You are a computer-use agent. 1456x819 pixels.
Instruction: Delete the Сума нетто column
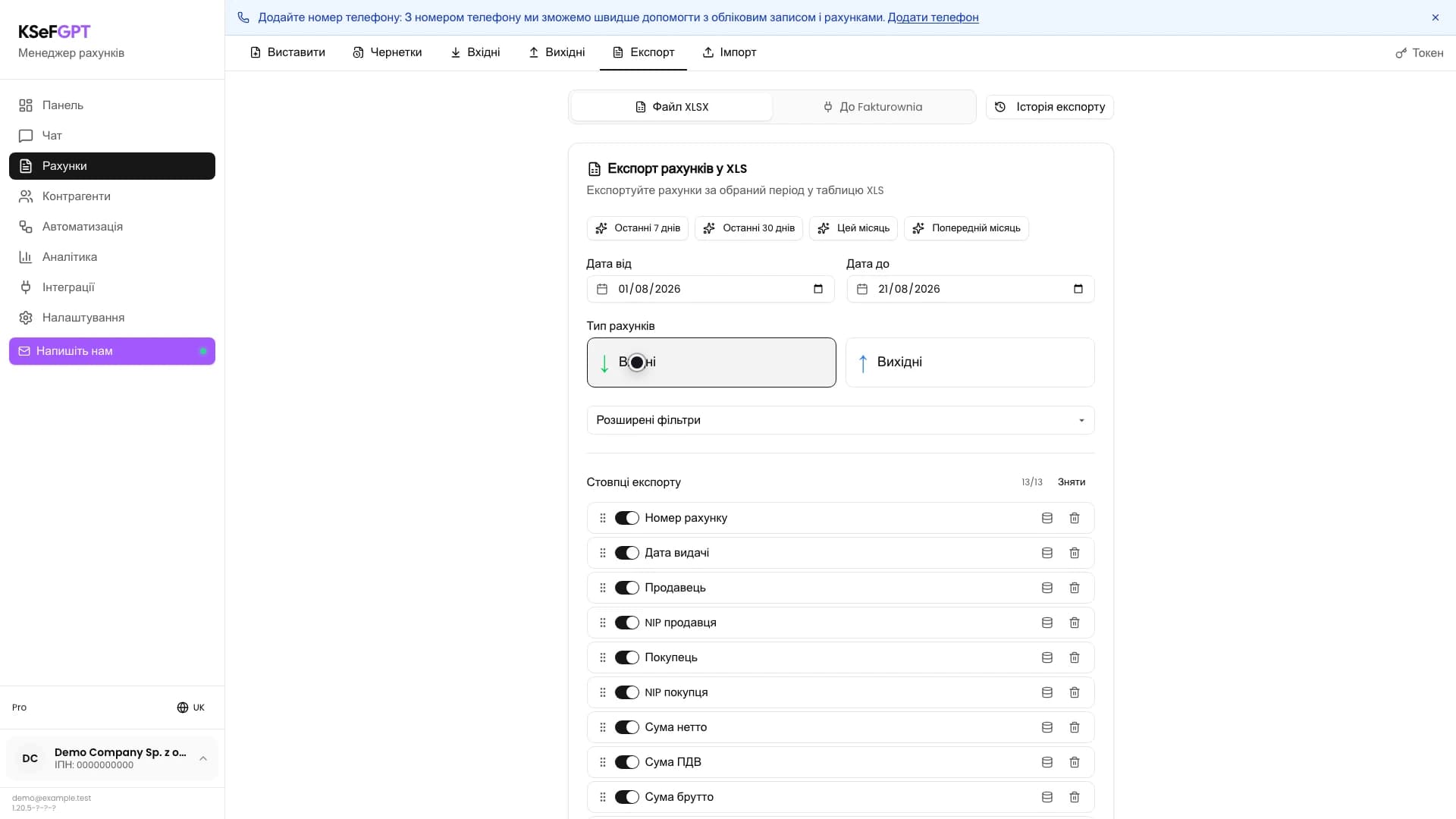pos(1075,727)
